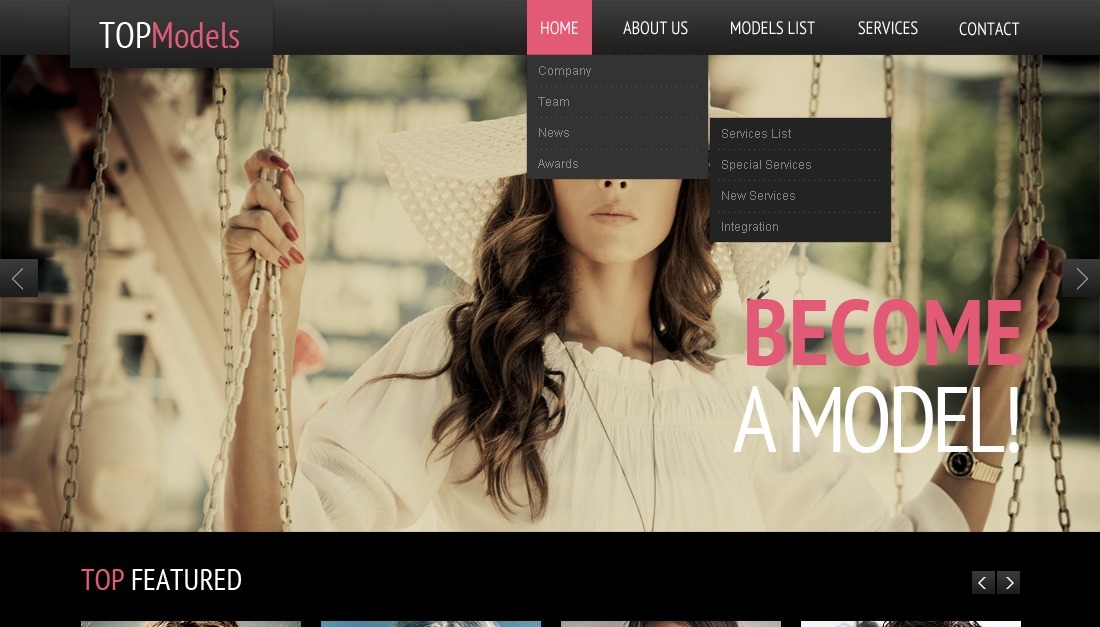Click the TOPModels logo

tap(170, 35)
